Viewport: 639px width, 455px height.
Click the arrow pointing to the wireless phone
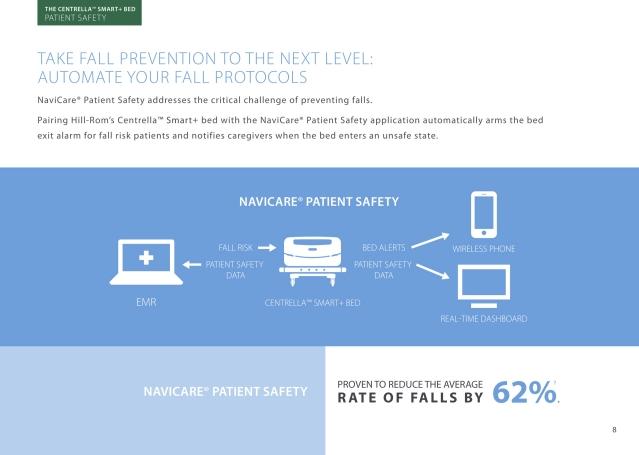(430, 240)
